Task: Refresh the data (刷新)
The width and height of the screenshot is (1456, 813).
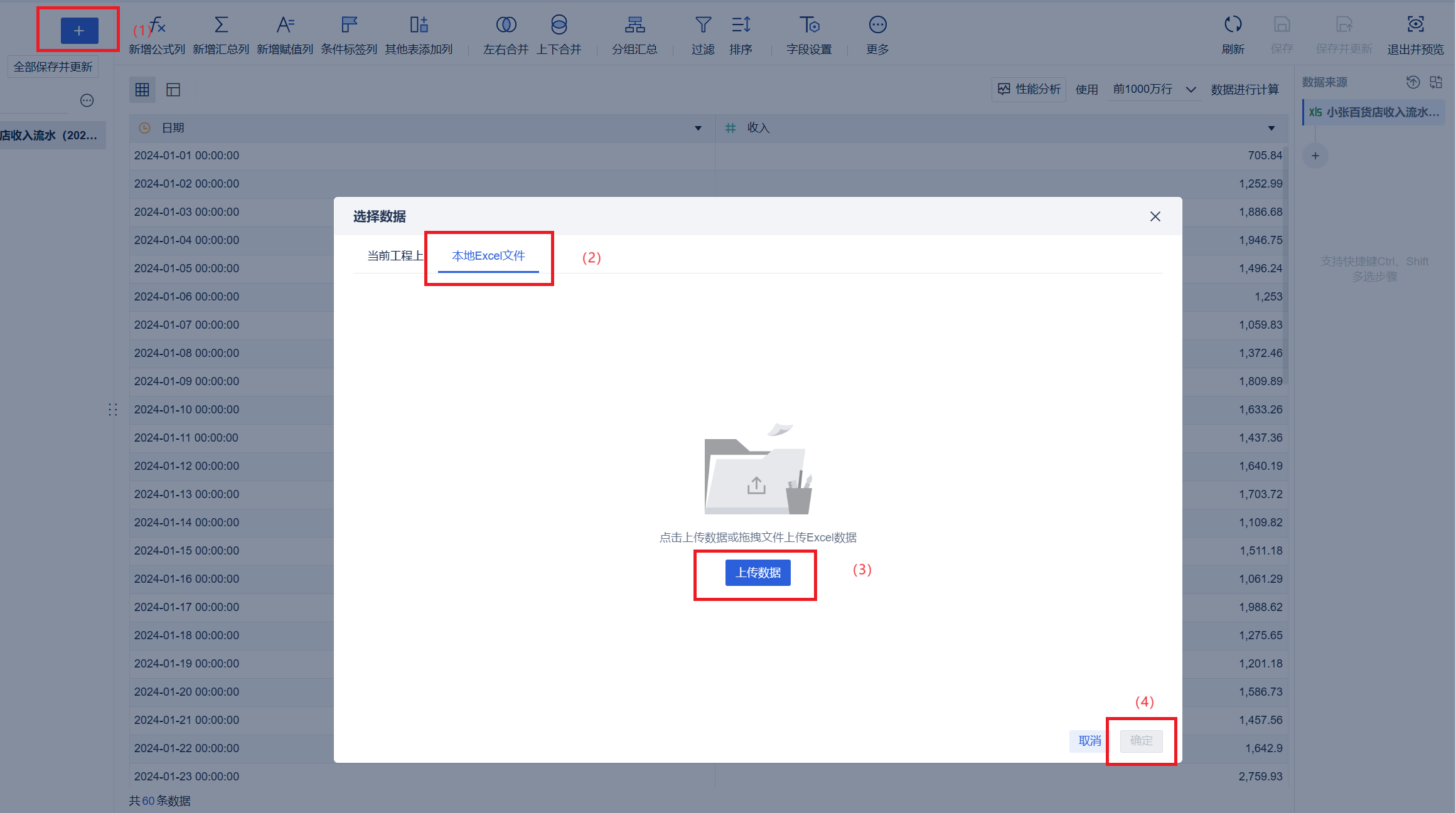Action: point(1233,35)
